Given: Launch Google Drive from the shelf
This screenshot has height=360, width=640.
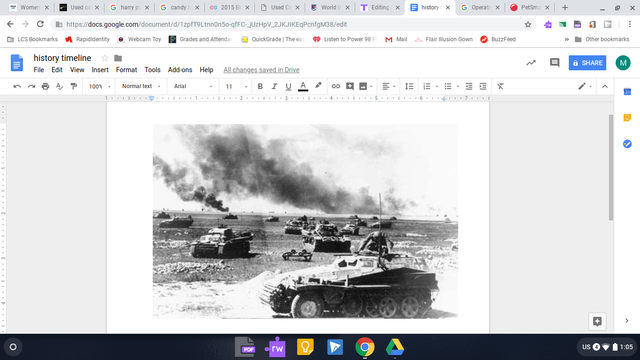Looking at the screenshot, I should [x=395, y=347].
